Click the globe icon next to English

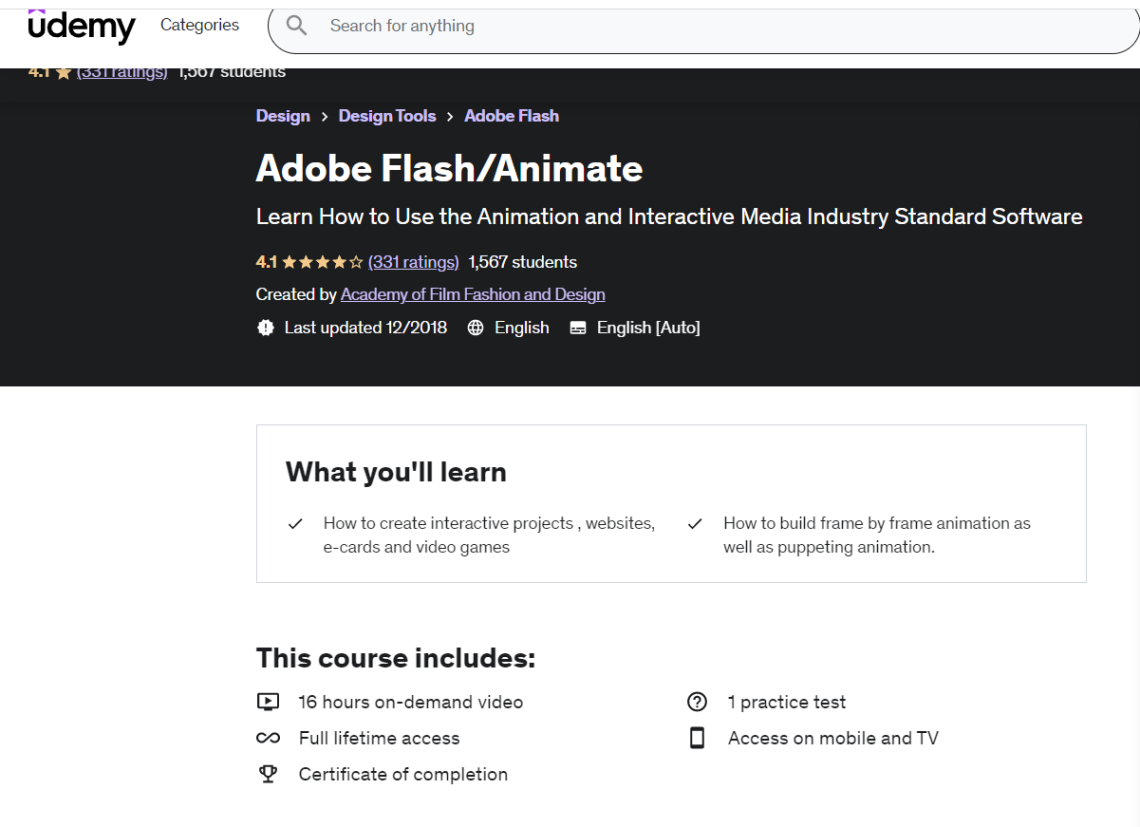(x=475, y=327)
